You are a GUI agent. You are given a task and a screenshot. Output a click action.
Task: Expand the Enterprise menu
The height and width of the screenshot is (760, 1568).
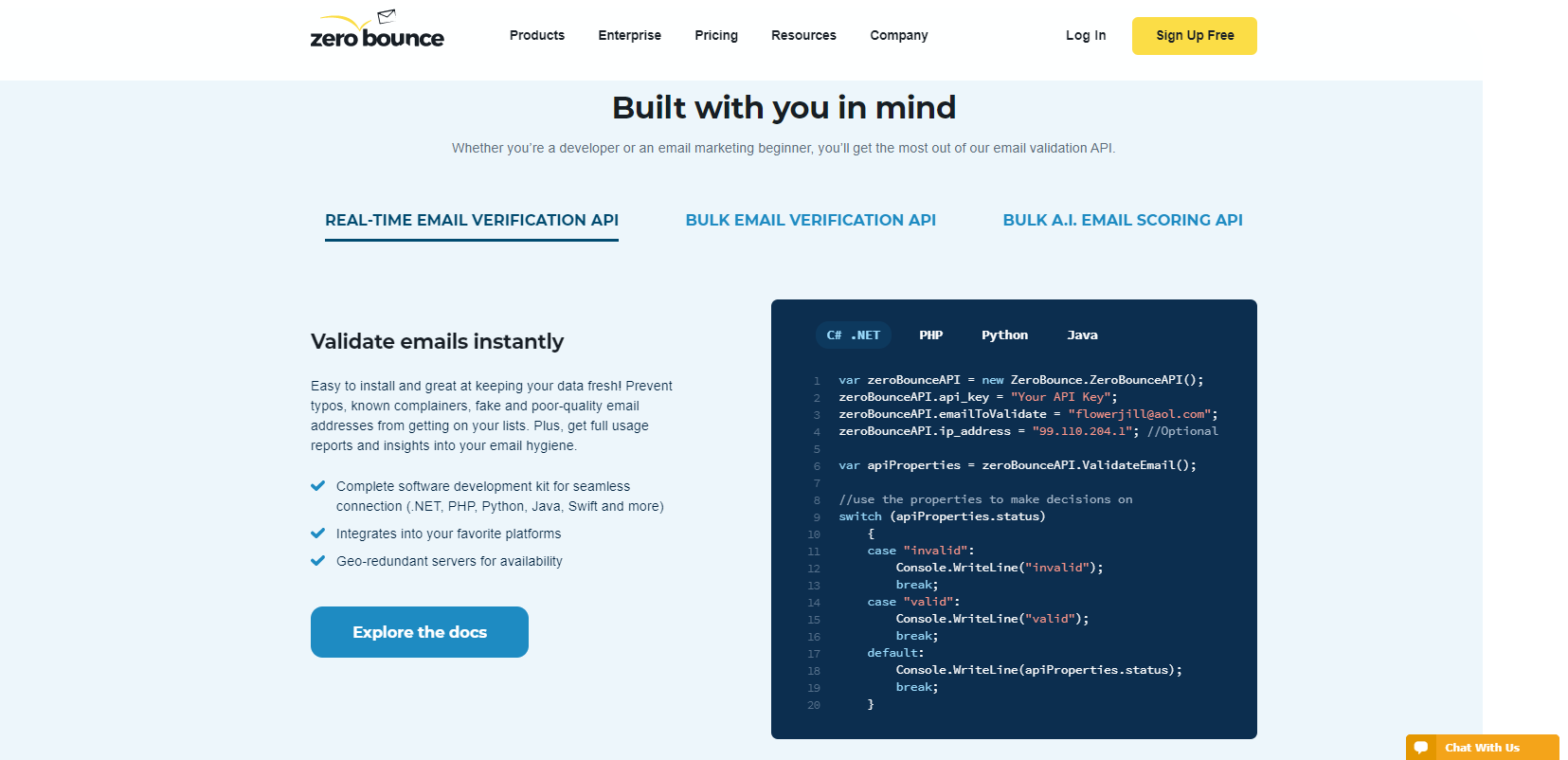click(x=629, y=35)
